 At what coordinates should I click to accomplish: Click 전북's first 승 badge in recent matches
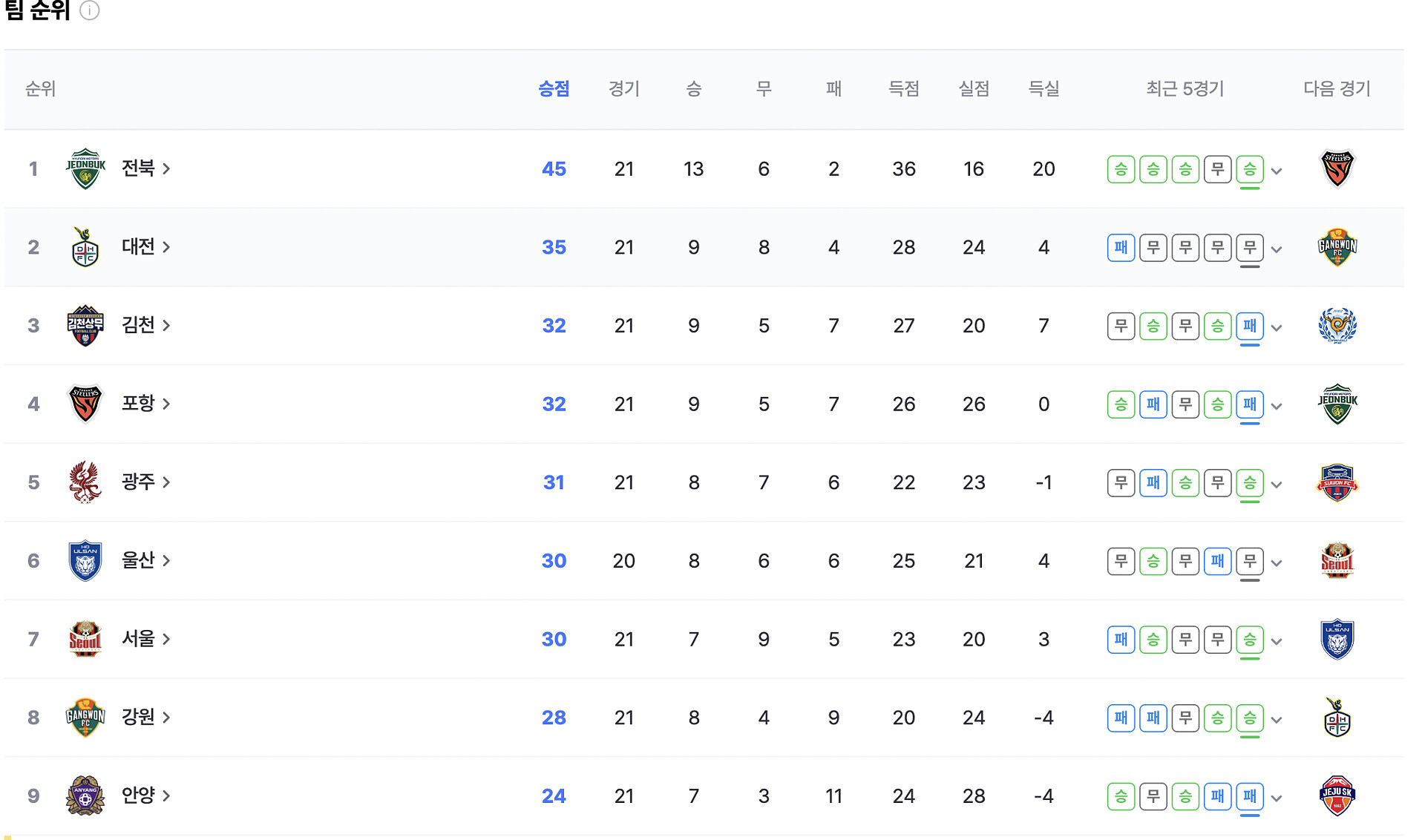coord(1121,169)
